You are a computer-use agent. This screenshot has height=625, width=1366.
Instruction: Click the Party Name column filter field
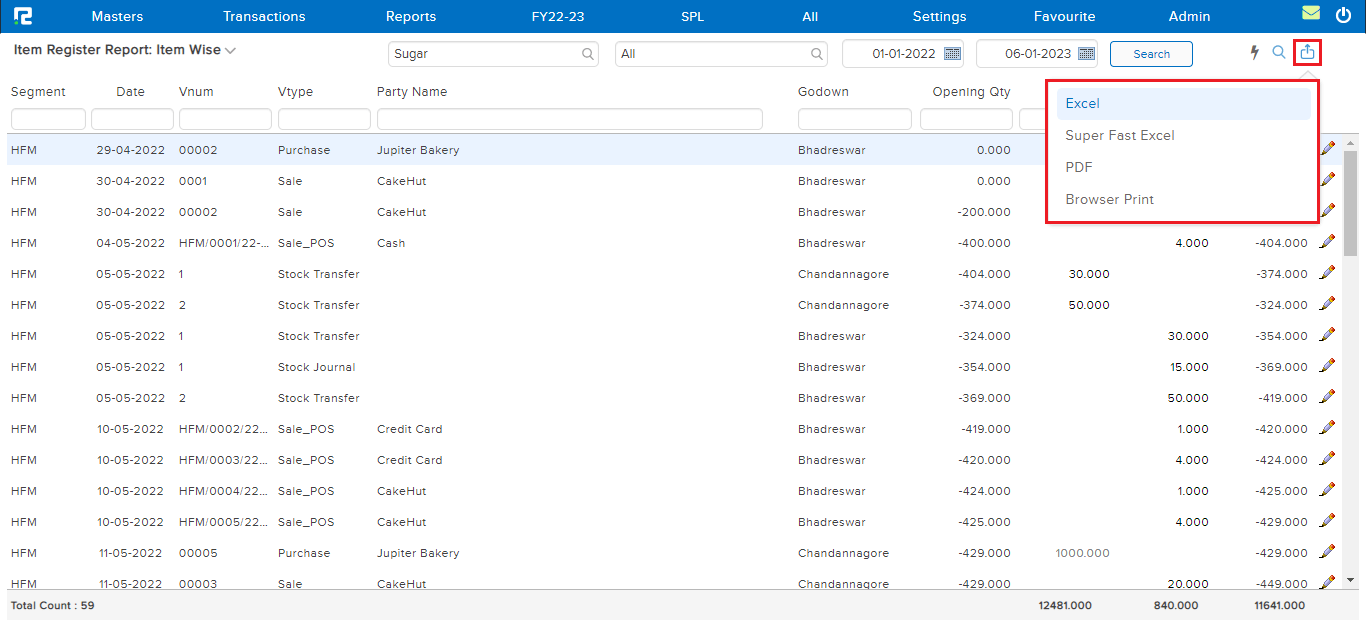click(x=569, y=120)
